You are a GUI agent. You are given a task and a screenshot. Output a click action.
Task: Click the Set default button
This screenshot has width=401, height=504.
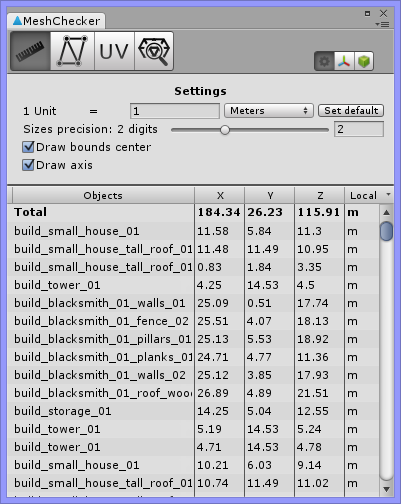[x=351, y=111]
